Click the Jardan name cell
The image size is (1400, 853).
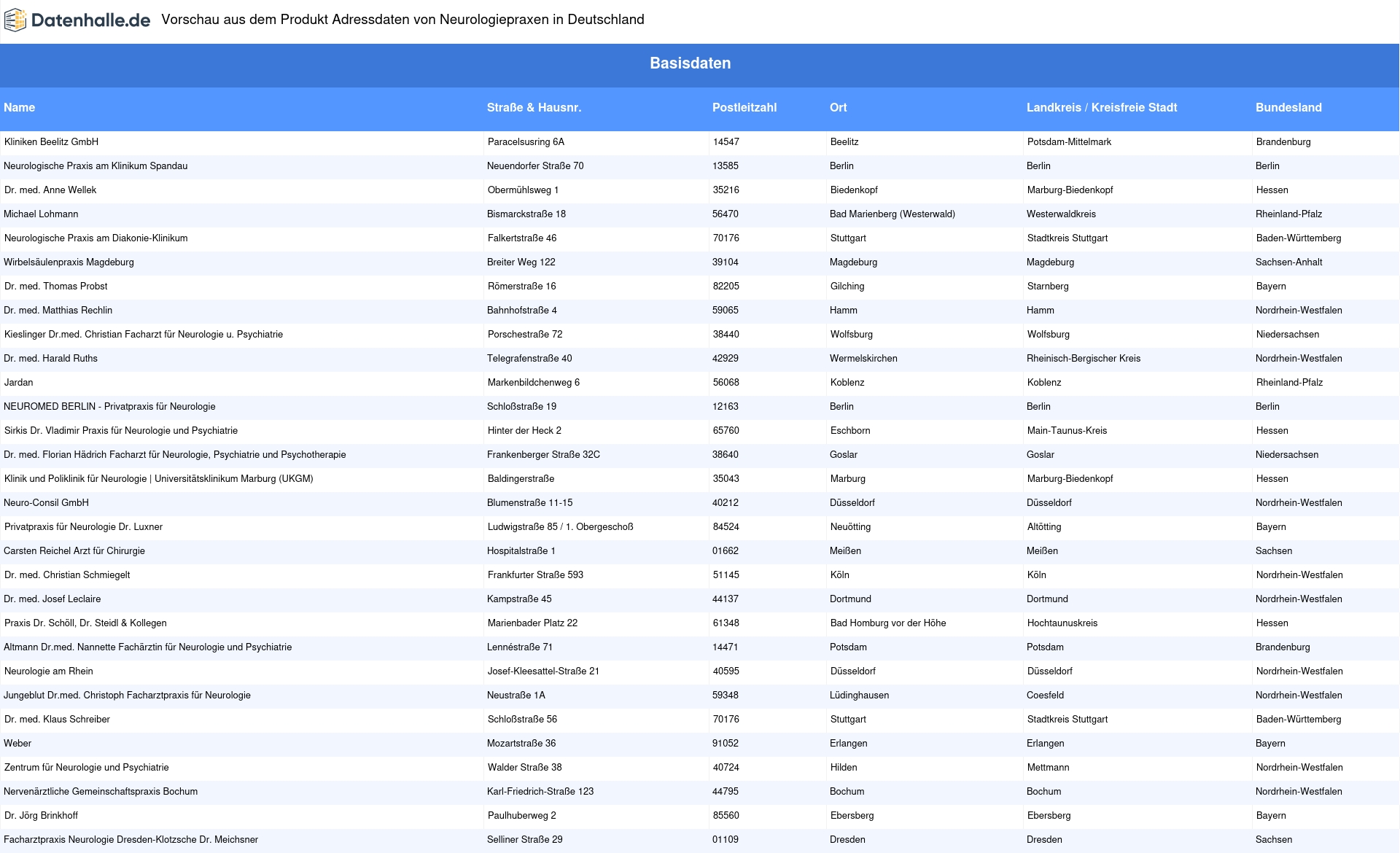[x=19, y=383]
